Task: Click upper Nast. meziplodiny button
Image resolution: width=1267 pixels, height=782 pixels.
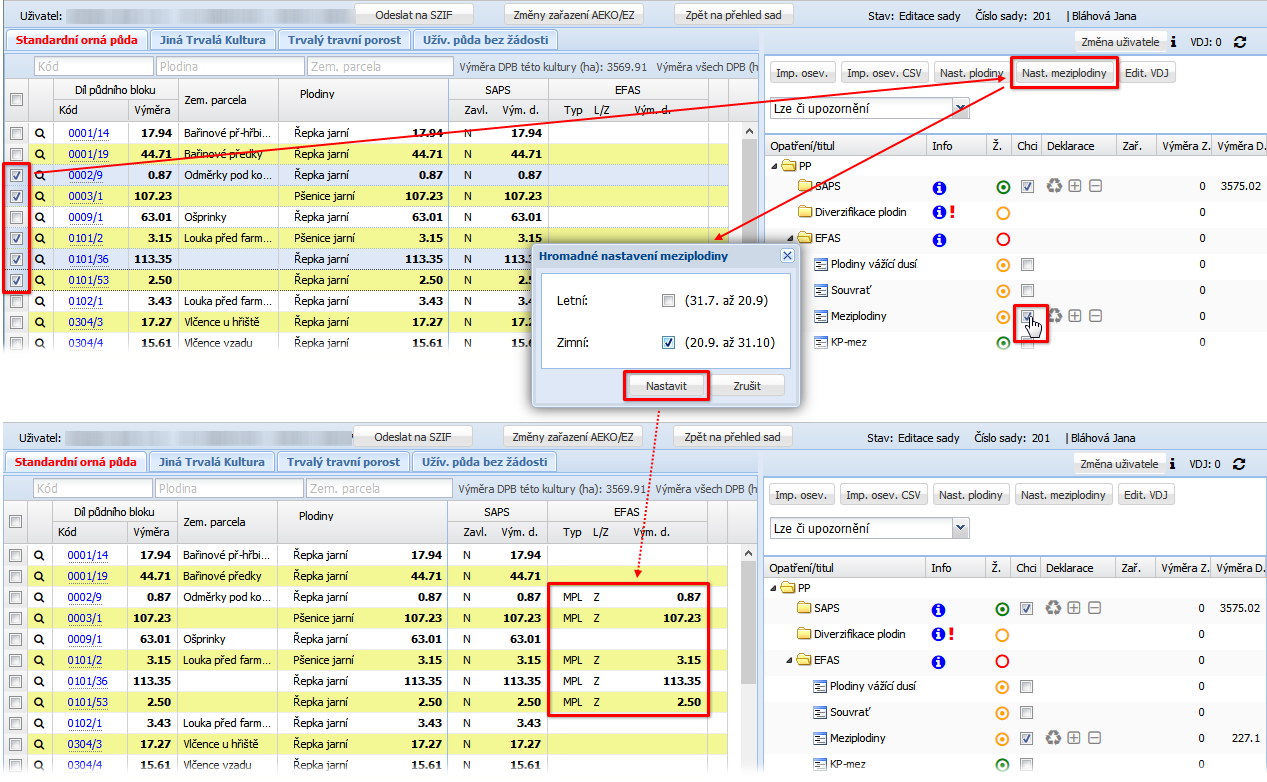Action: point(1064,73)
